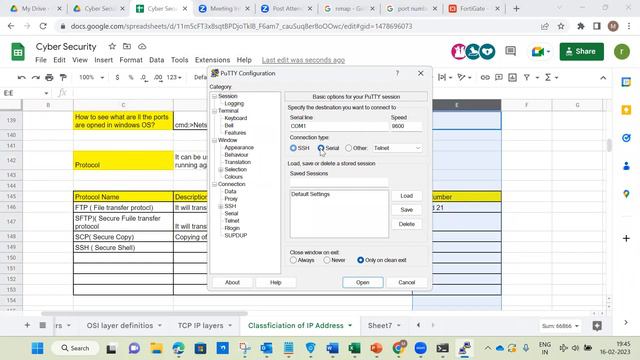Viewport: 640px width, 360px height.
Task: Click the green Share button
Action: click(581, 51)
